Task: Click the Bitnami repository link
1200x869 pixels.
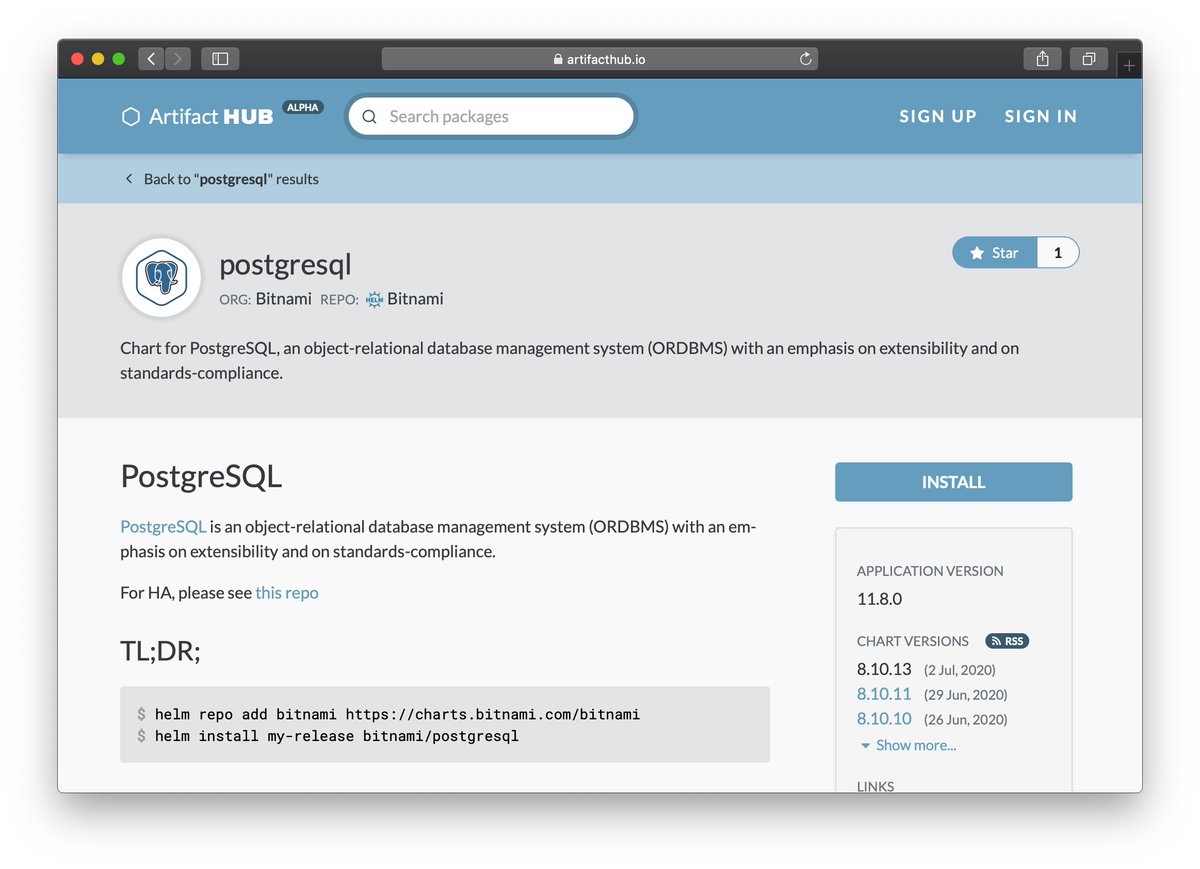Action: pos(415,299)
